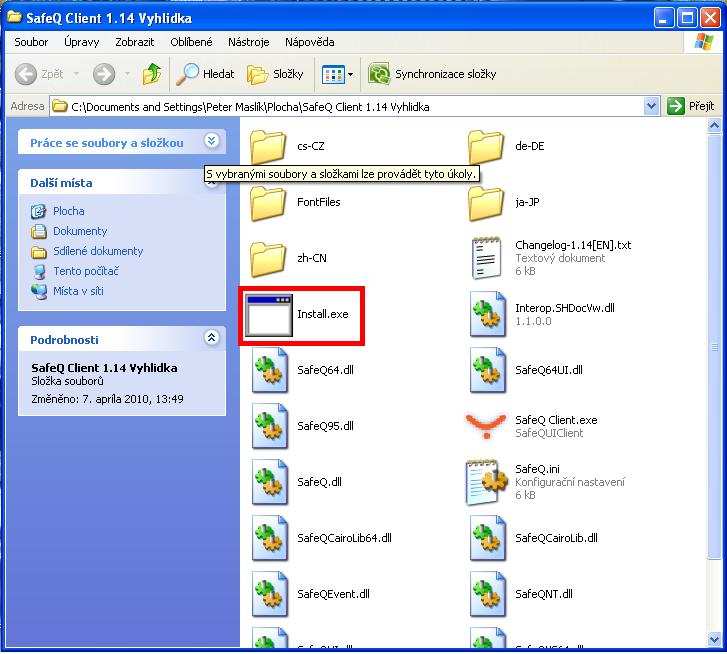The height and width of the screenshot is (654, 727).
Task: Select SafeQCairoLib64.dll file icon
Action: 269,539
